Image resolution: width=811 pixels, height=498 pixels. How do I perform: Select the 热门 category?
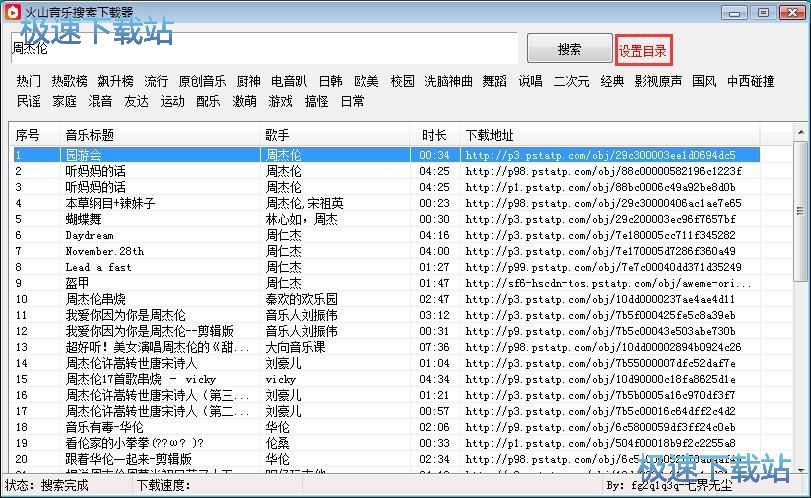click(28, 81)
